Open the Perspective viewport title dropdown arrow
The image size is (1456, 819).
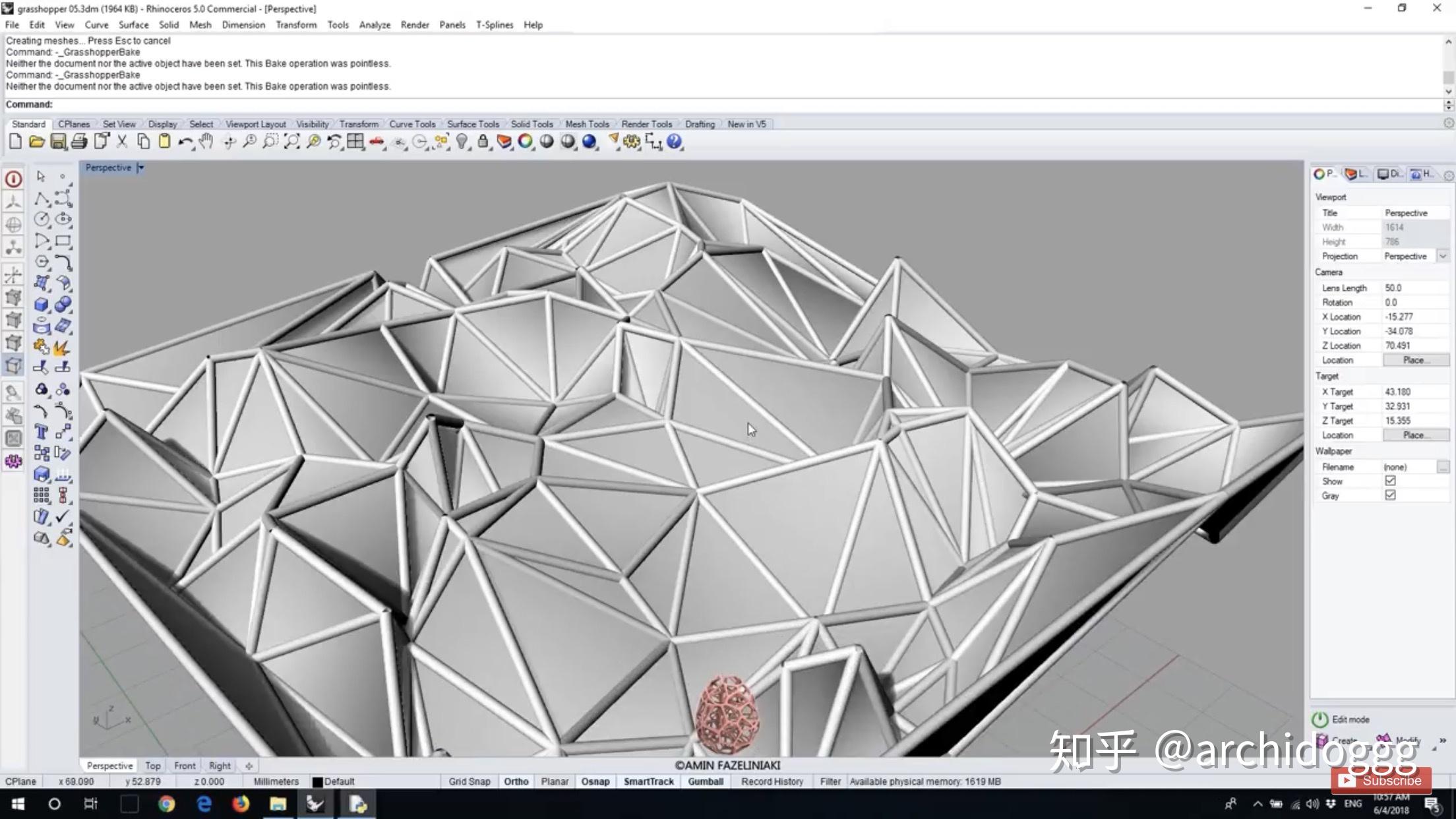point(140,167)
